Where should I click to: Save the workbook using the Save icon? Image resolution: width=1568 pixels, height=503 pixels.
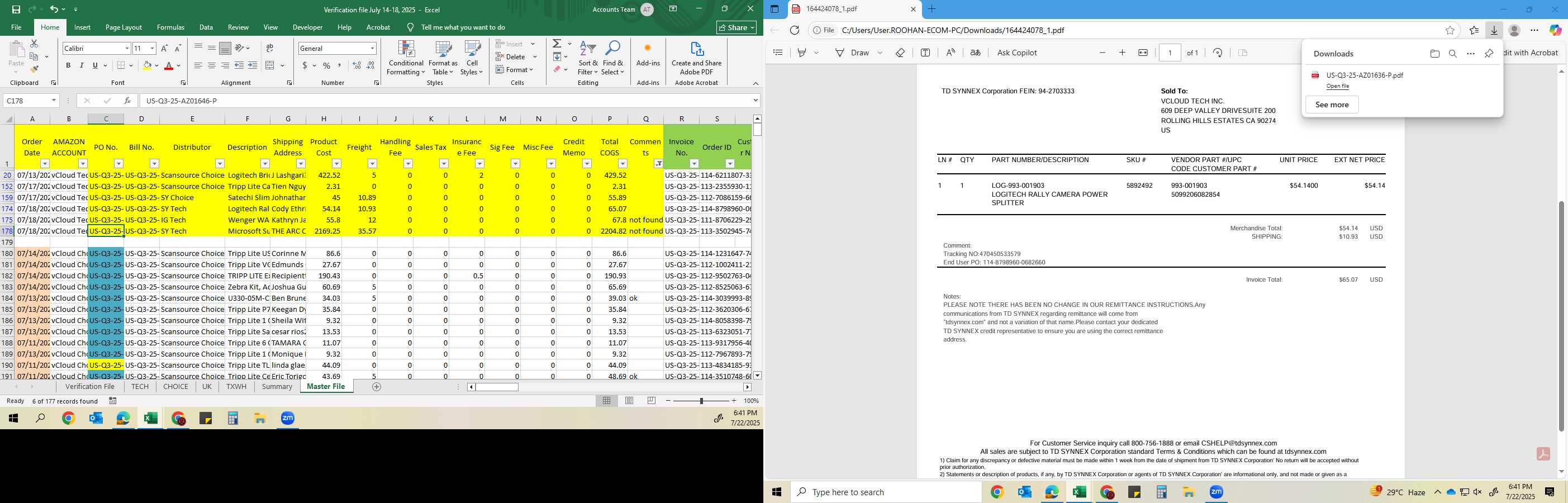click(x=16, y=9)
